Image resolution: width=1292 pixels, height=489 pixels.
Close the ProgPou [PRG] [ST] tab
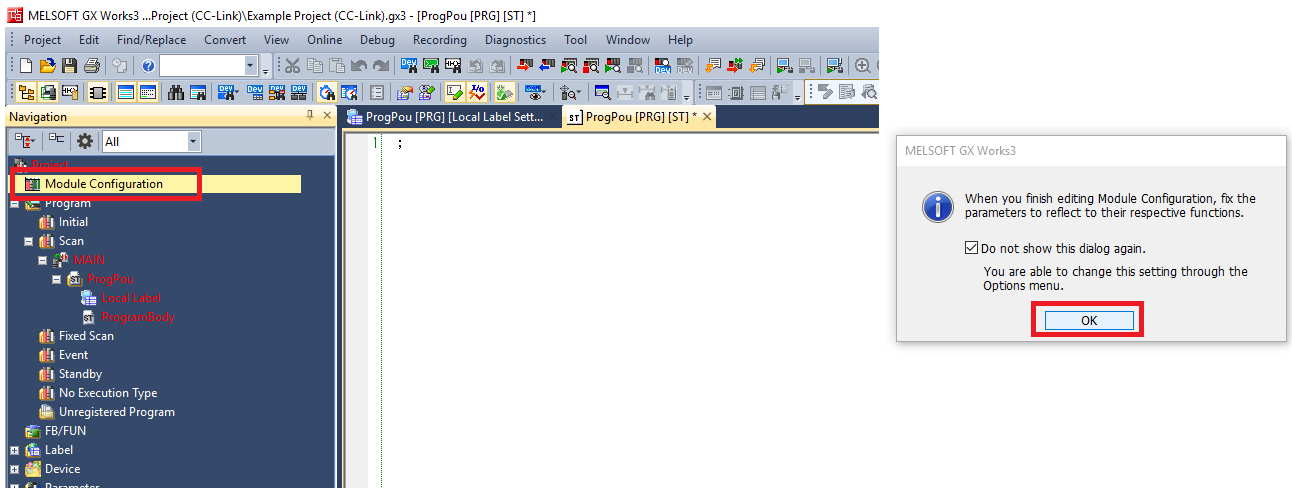click(x=707, y=117)
